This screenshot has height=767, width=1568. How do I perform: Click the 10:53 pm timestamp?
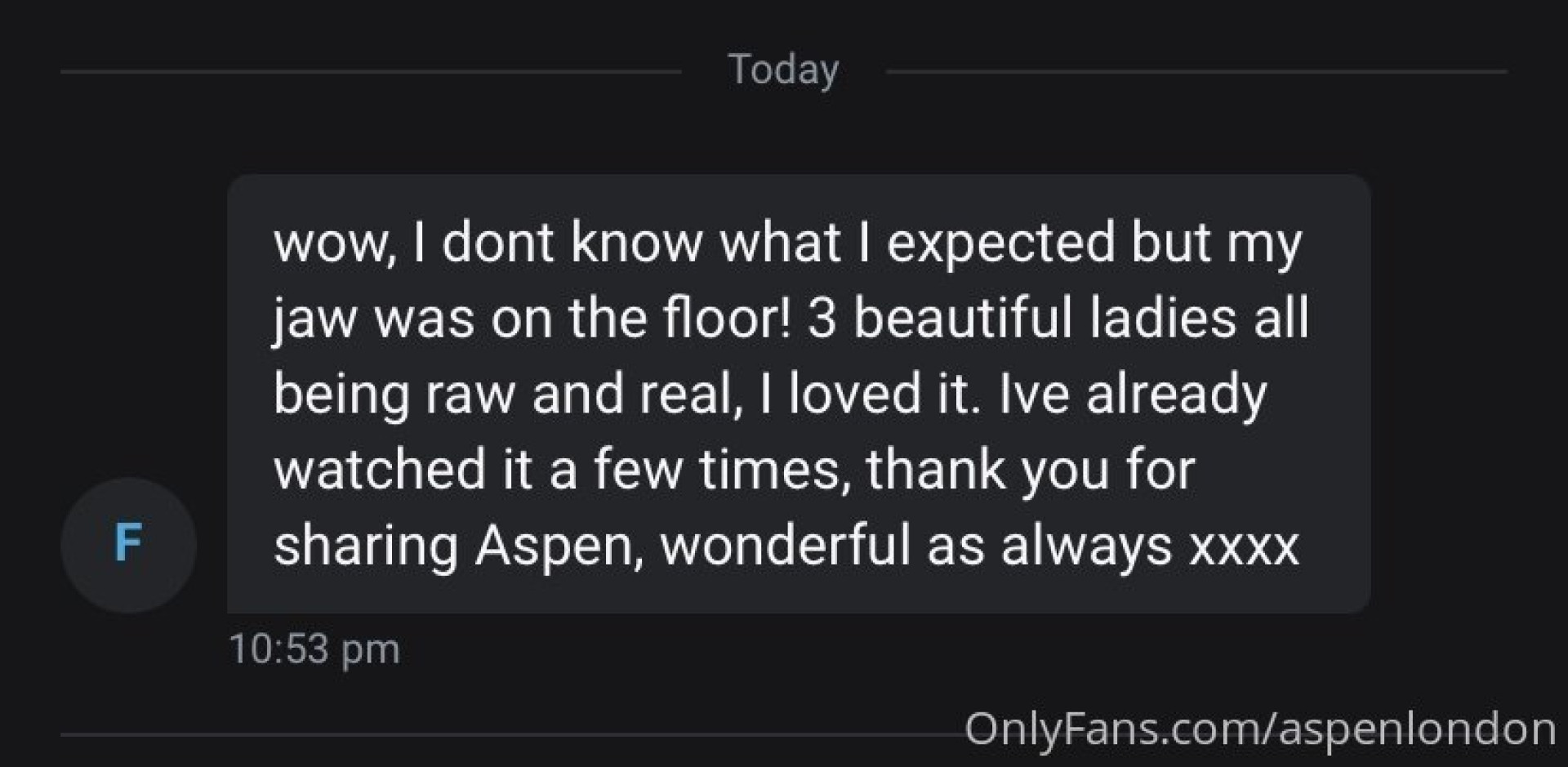tap(314, 650)
